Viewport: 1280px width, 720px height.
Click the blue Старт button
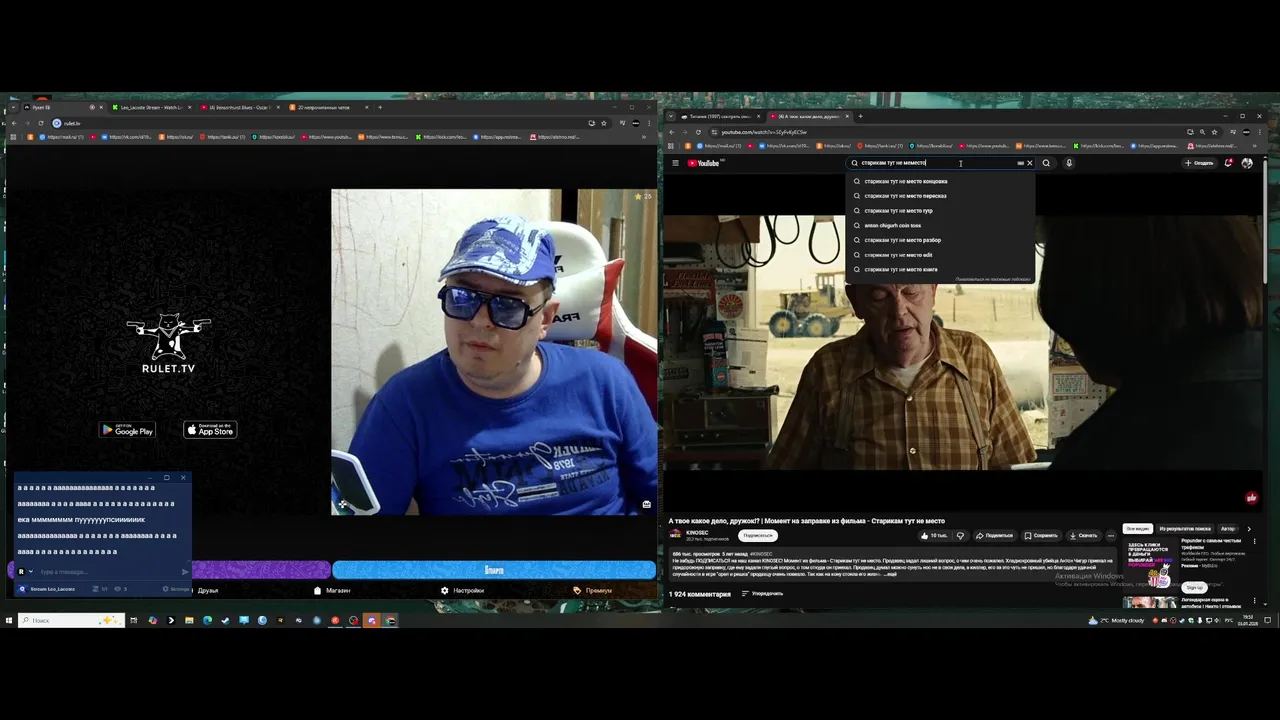(494, 570)
